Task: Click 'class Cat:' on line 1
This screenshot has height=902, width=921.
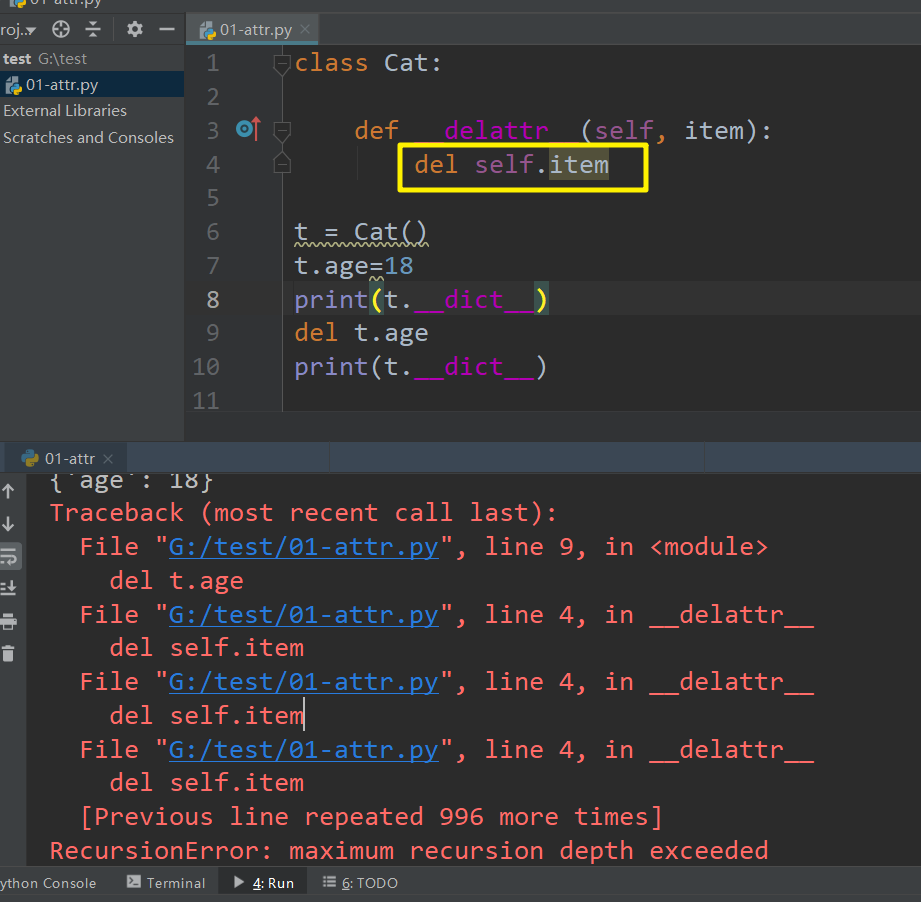Action: [368, 63]
